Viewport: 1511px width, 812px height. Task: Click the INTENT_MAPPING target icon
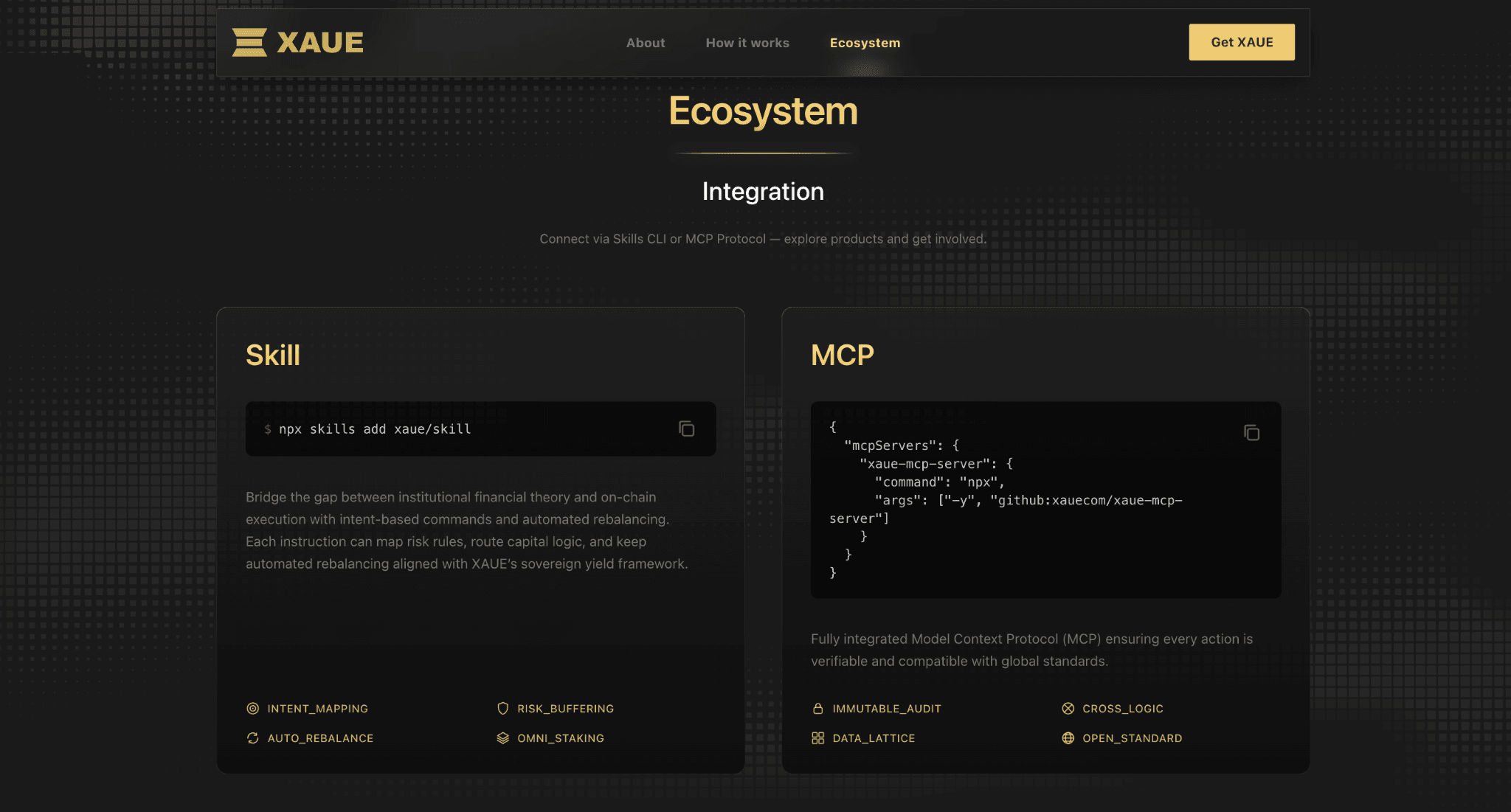coord(252,708)
